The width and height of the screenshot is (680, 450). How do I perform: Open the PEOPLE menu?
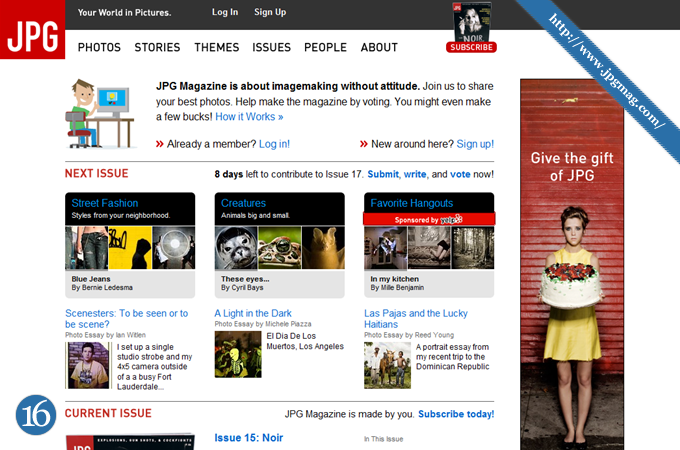pos(325,47)
